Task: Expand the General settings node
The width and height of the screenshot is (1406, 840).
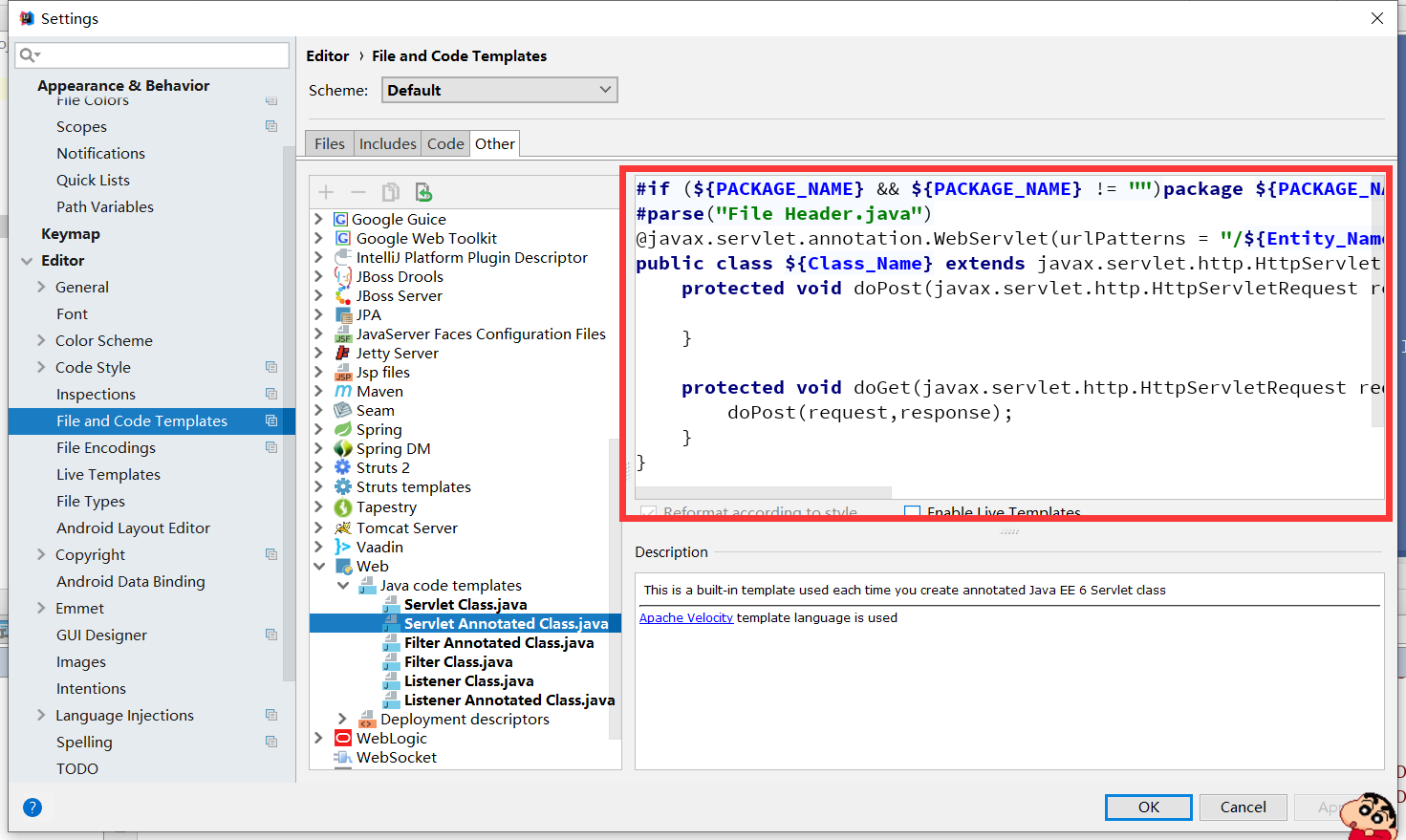Action: click(x=41, y=287)
